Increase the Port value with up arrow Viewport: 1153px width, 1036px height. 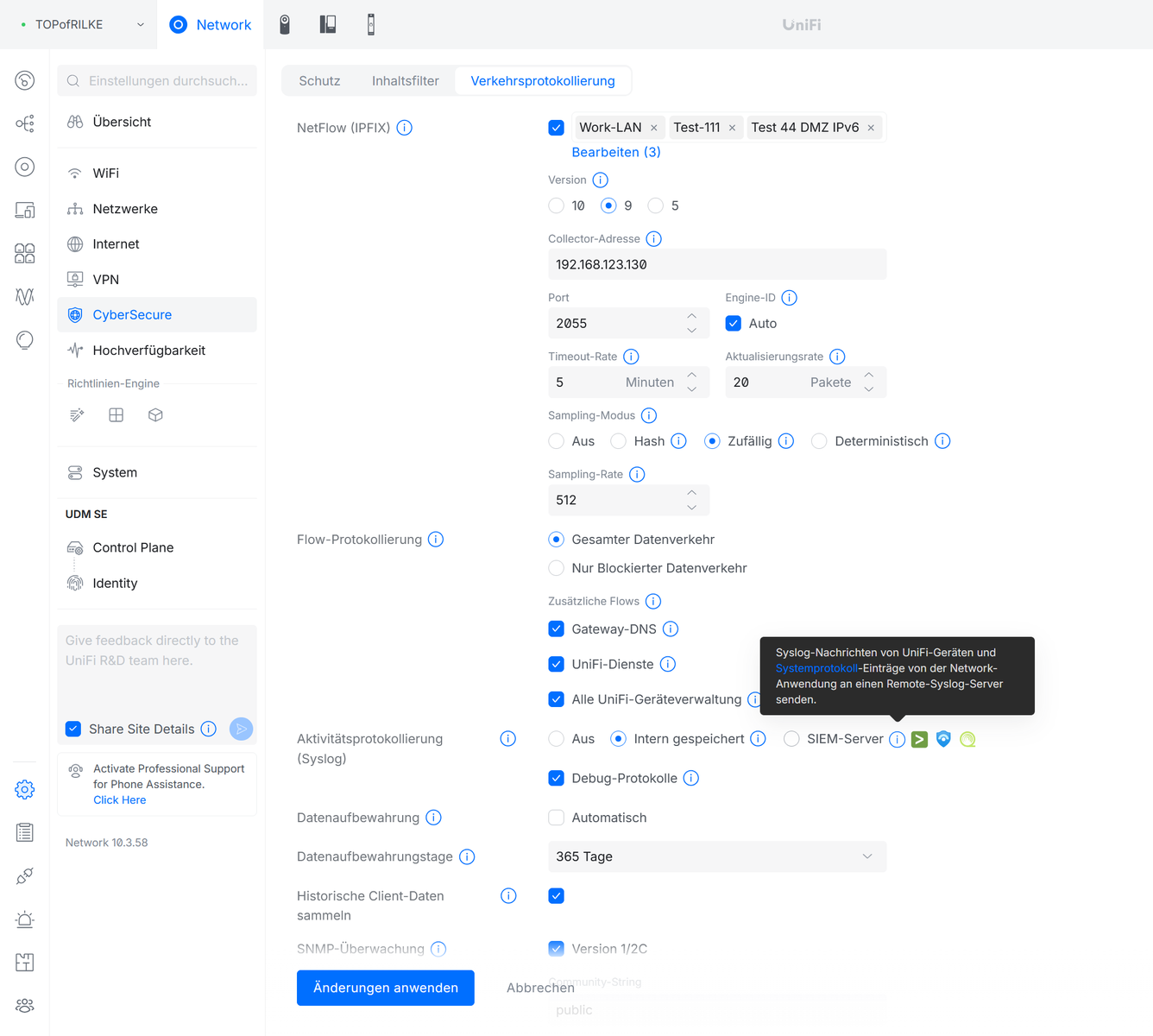[692, 316]
